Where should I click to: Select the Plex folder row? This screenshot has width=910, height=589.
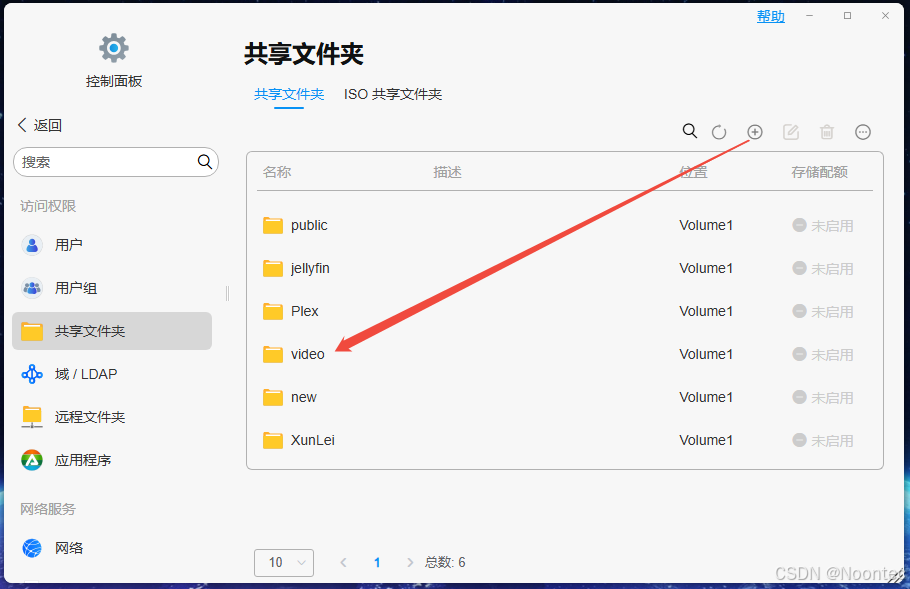click(565, 311)
